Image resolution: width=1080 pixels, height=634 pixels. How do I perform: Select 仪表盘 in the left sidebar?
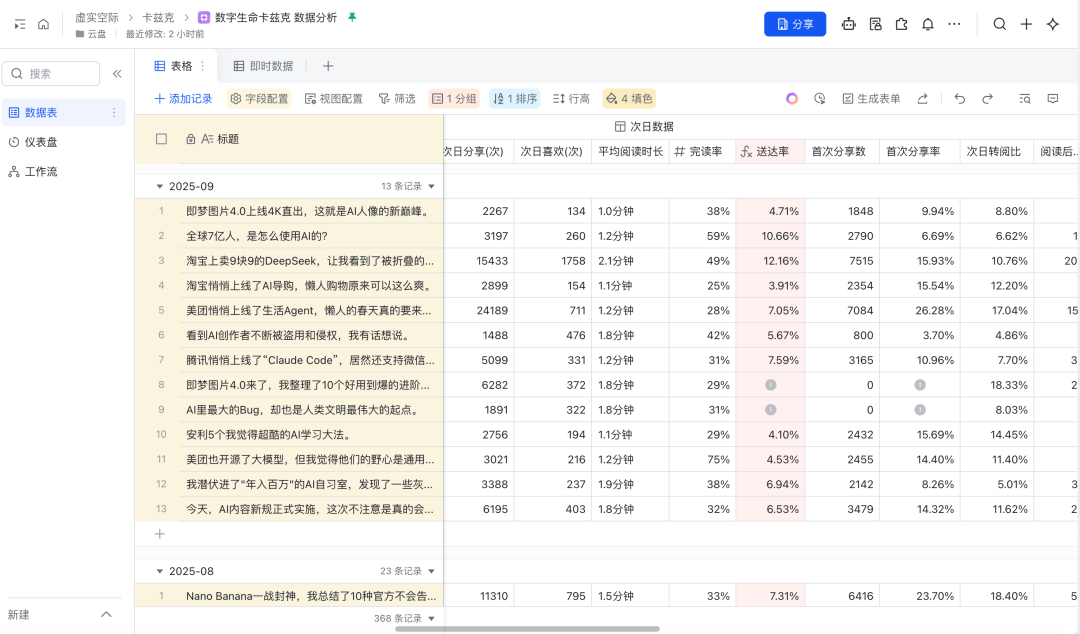(x=45, y=141)
